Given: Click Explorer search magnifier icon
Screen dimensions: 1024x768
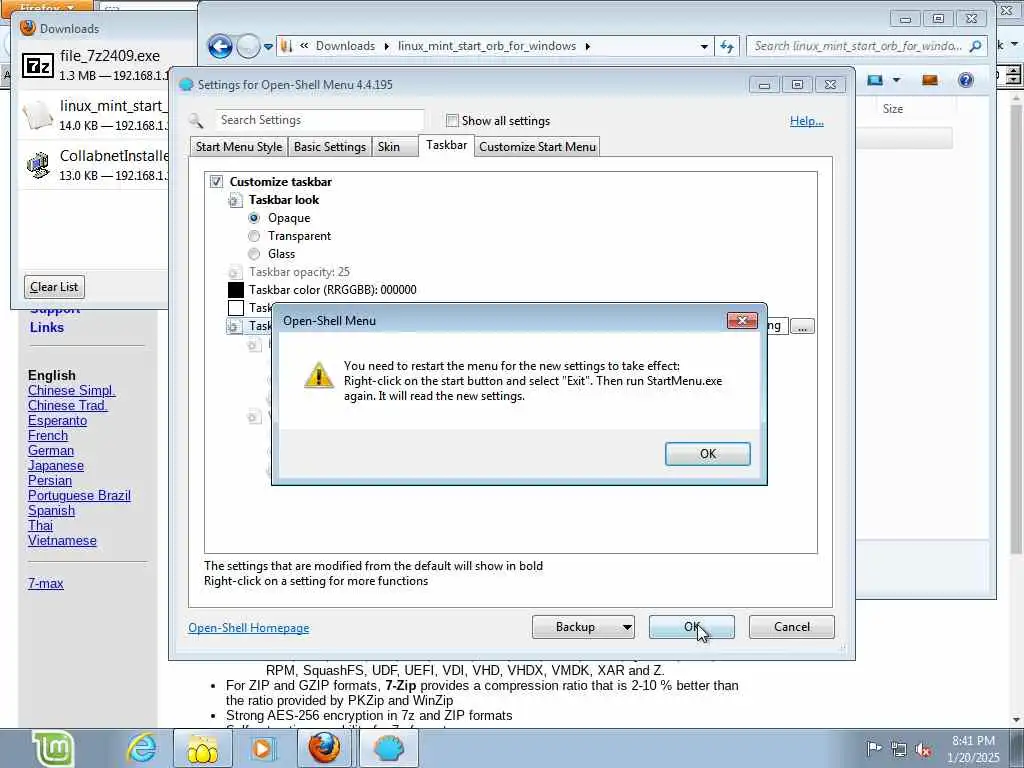Looking at the screenshot, I should 975,46.
